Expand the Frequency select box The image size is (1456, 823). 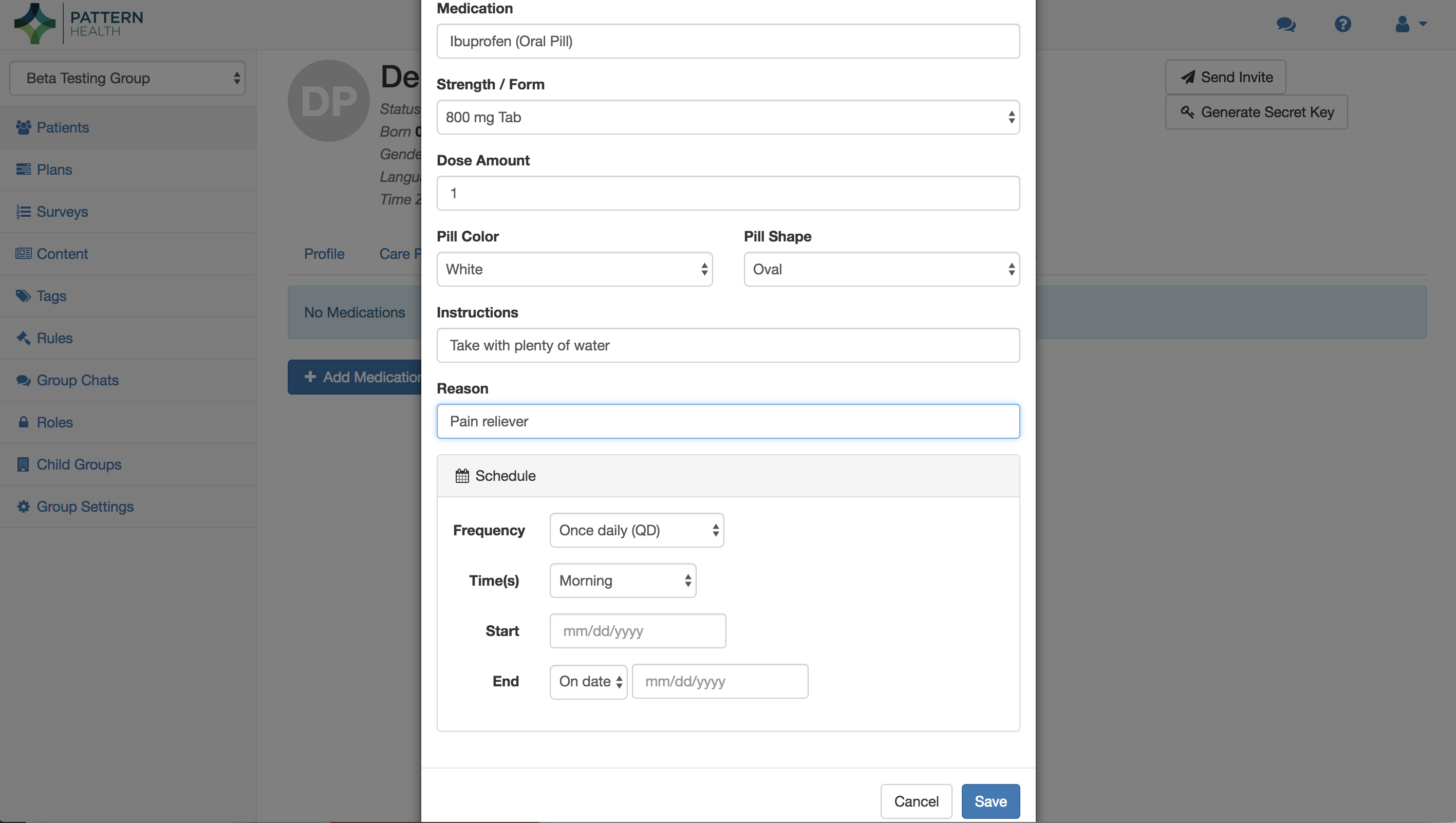[637, 530]
